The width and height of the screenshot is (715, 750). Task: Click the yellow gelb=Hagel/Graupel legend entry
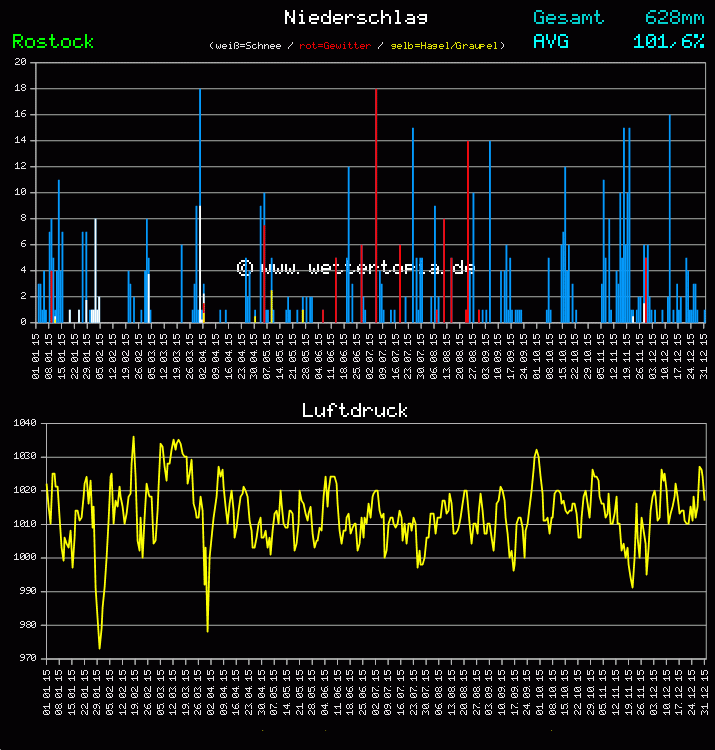(445, 46)
